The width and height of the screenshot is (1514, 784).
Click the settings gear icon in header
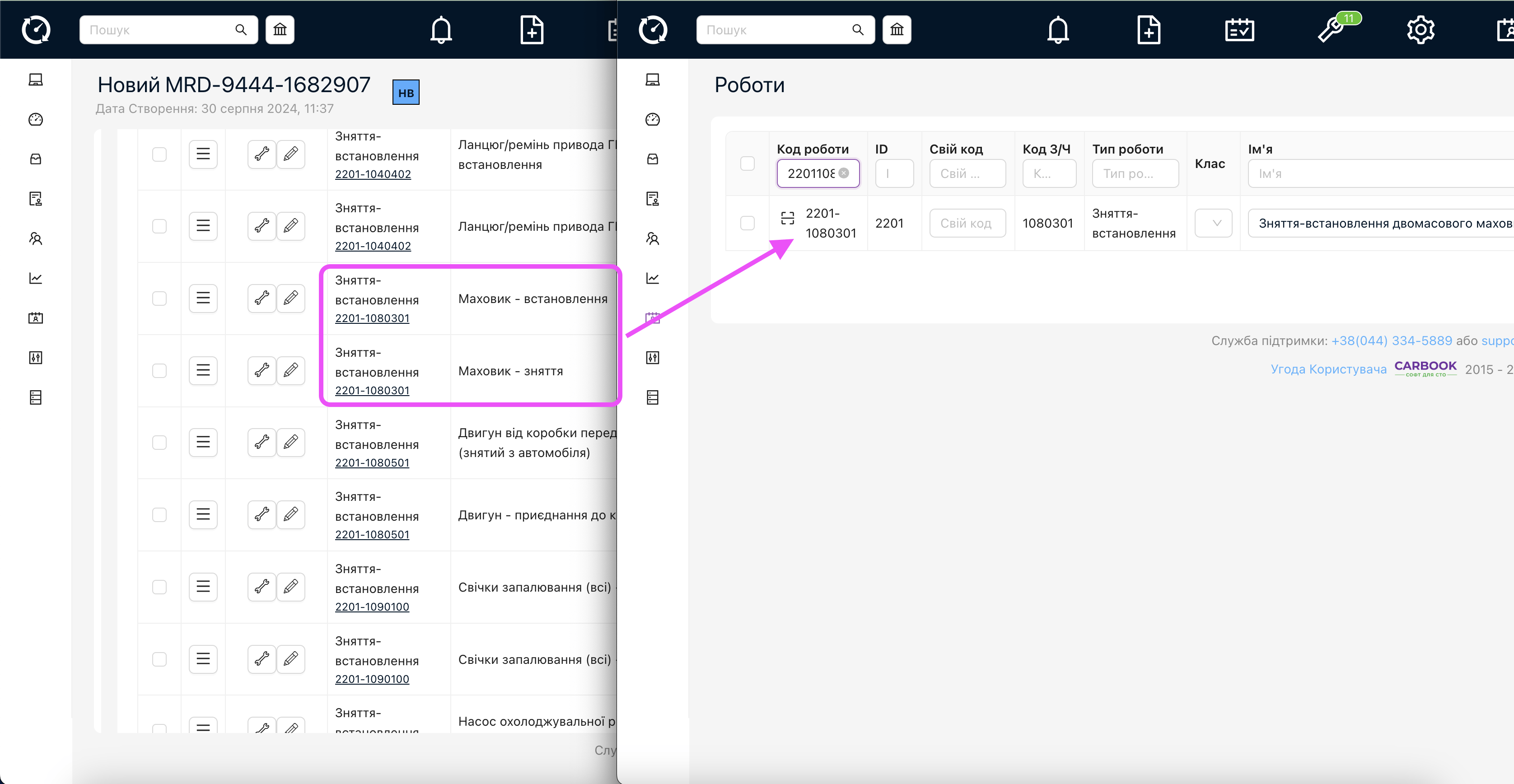click(x=1420, y=29)
